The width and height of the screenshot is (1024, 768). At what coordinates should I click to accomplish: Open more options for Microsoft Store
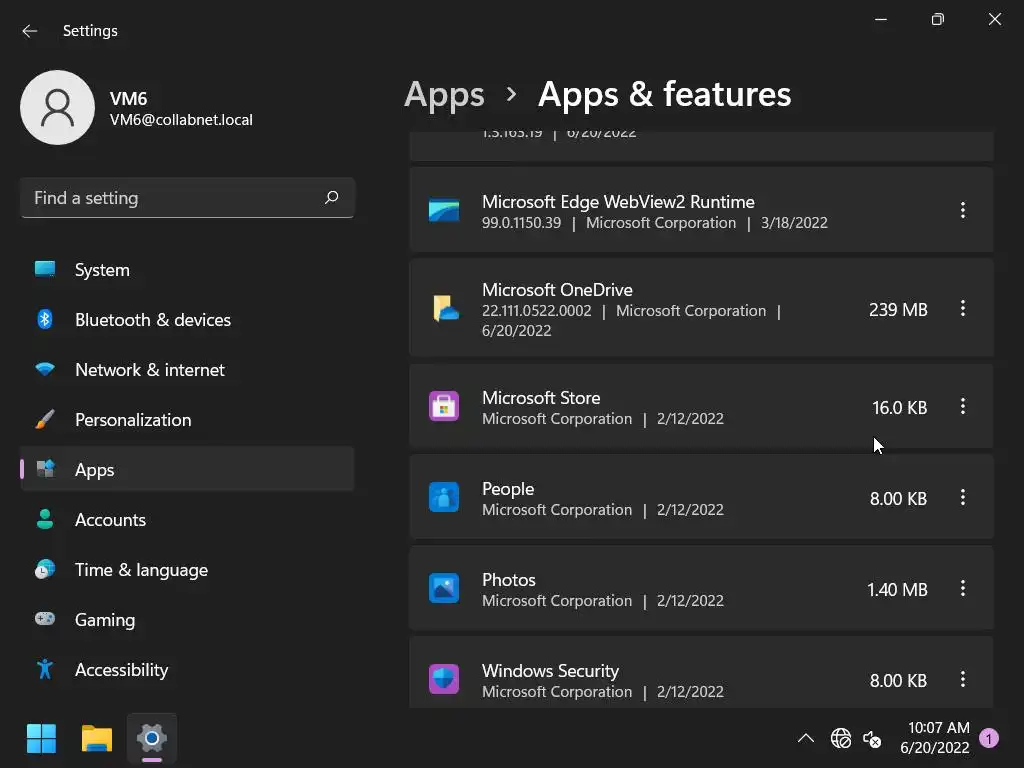(963, 406)
